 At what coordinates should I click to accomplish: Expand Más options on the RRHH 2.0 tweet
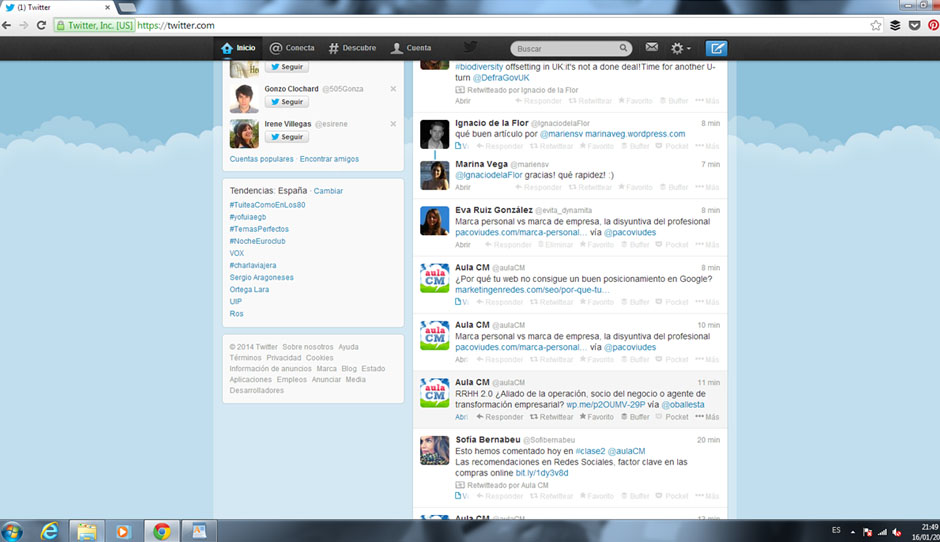(x=707, y=417)
